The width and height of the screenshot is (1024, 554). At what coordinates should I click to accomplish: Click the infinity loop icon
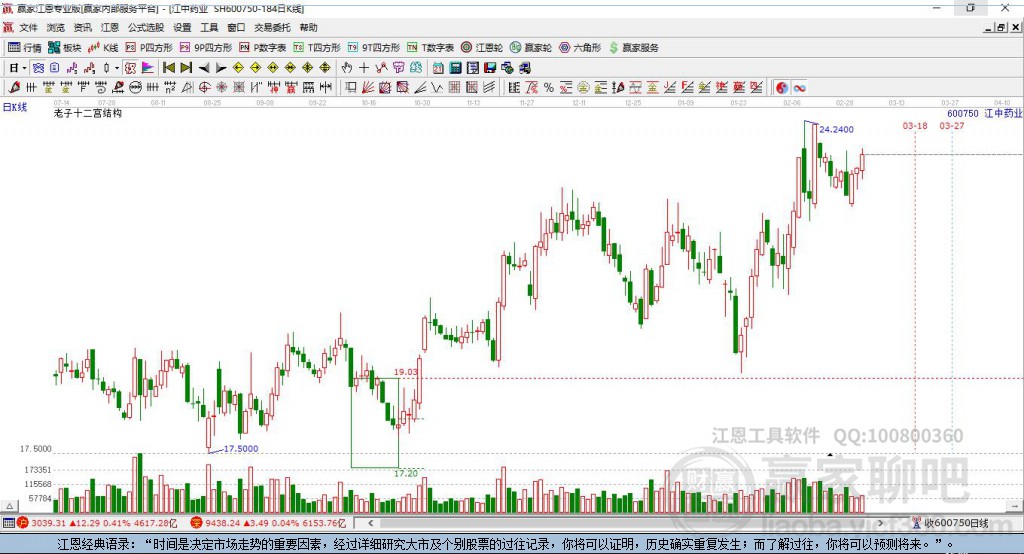(799, 88)
